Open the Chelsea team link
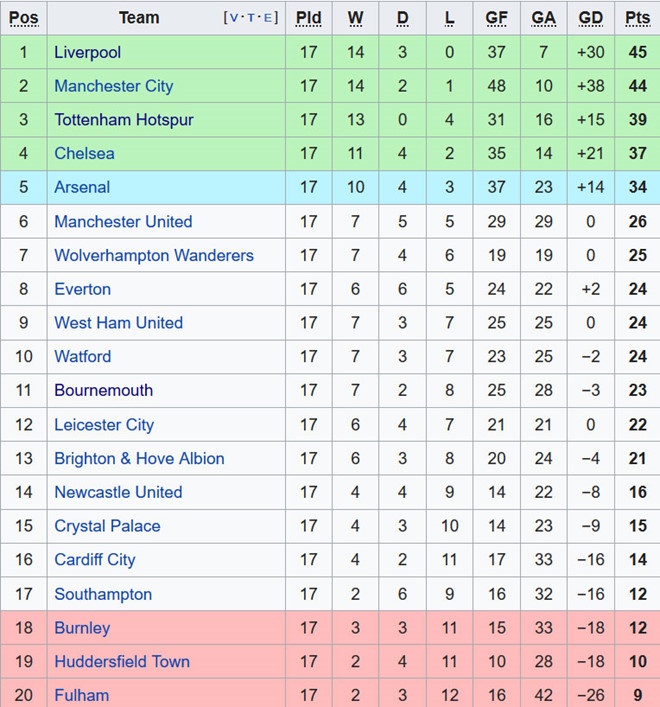The image size is (660, 707). point(84,154)
